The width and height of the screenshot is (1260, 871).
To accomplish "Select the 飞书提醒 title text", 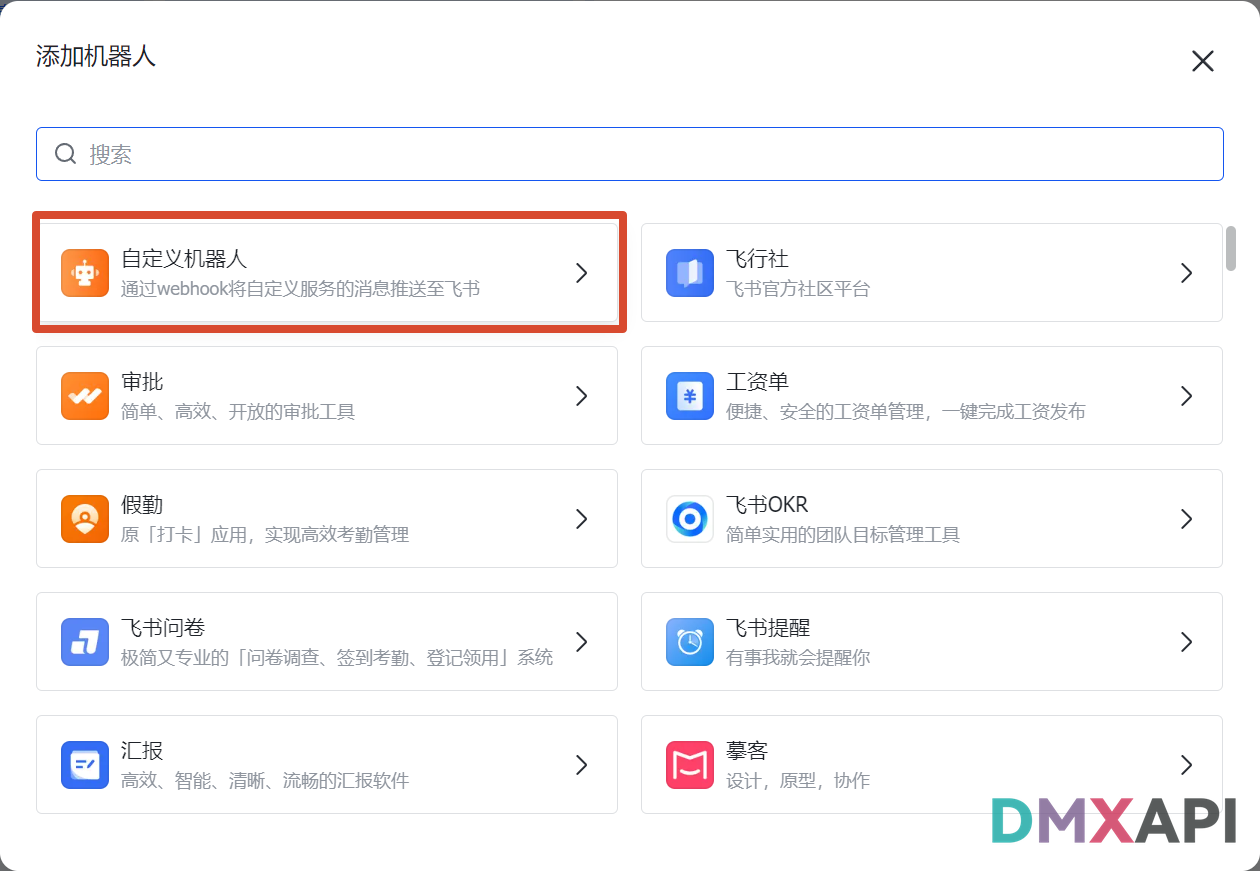I will pos(768,628).
